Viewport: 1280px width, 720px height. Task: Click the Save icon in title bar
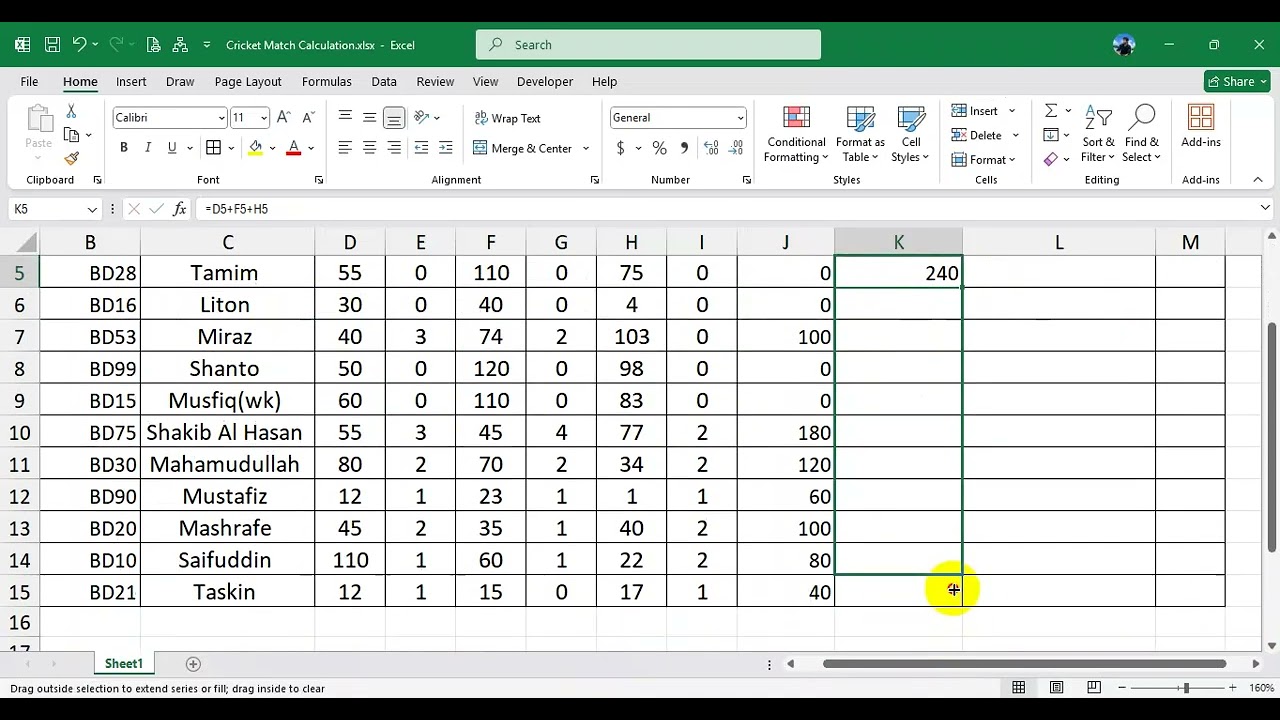coord(52,45)
